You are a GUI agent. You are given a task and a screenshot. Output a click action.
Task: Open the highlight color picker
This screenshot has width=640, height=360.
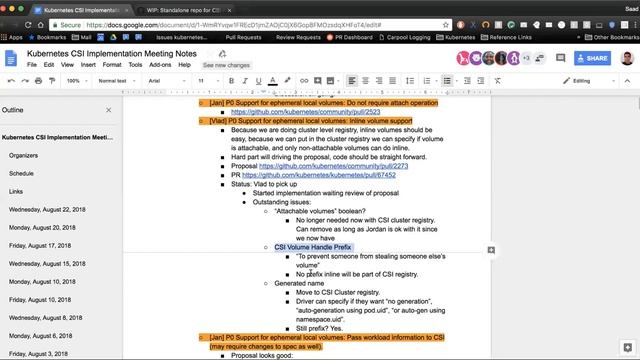[x=287, y=80]
